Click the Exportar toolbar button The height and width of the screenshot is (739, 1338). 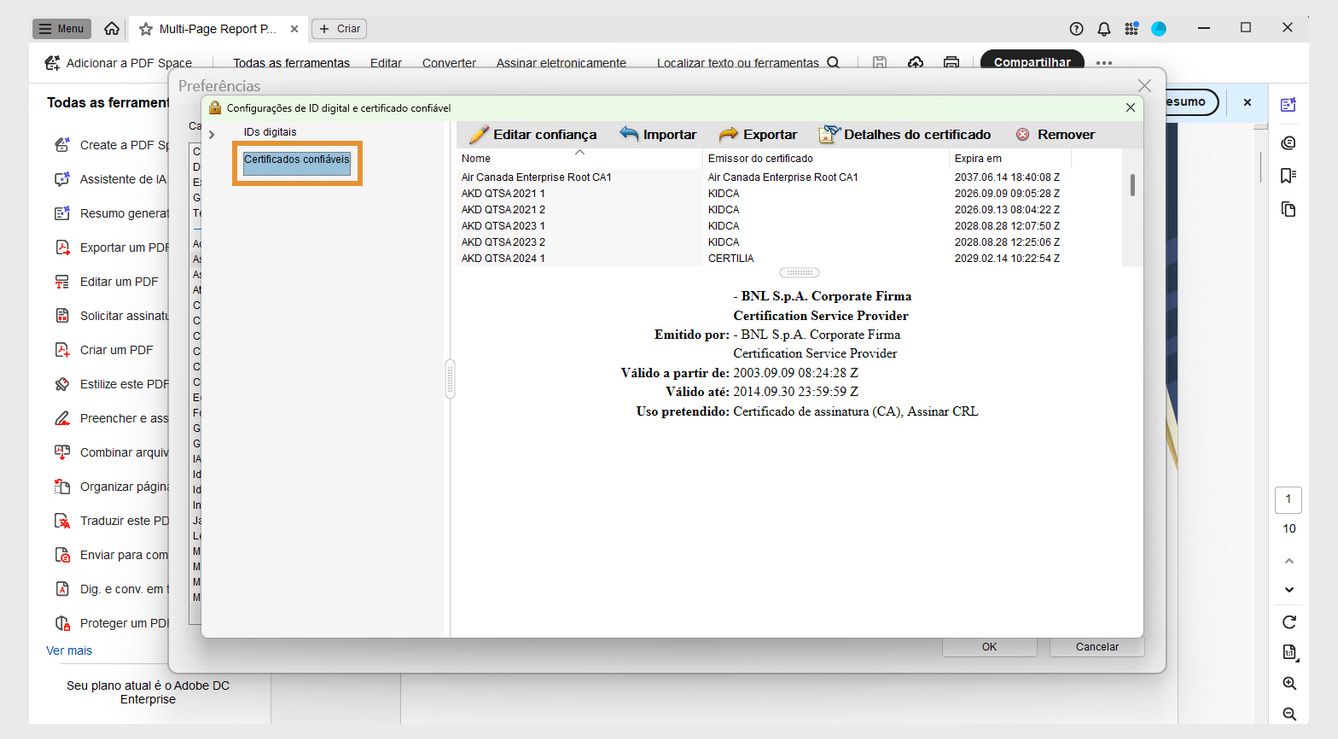click(758, 134)
